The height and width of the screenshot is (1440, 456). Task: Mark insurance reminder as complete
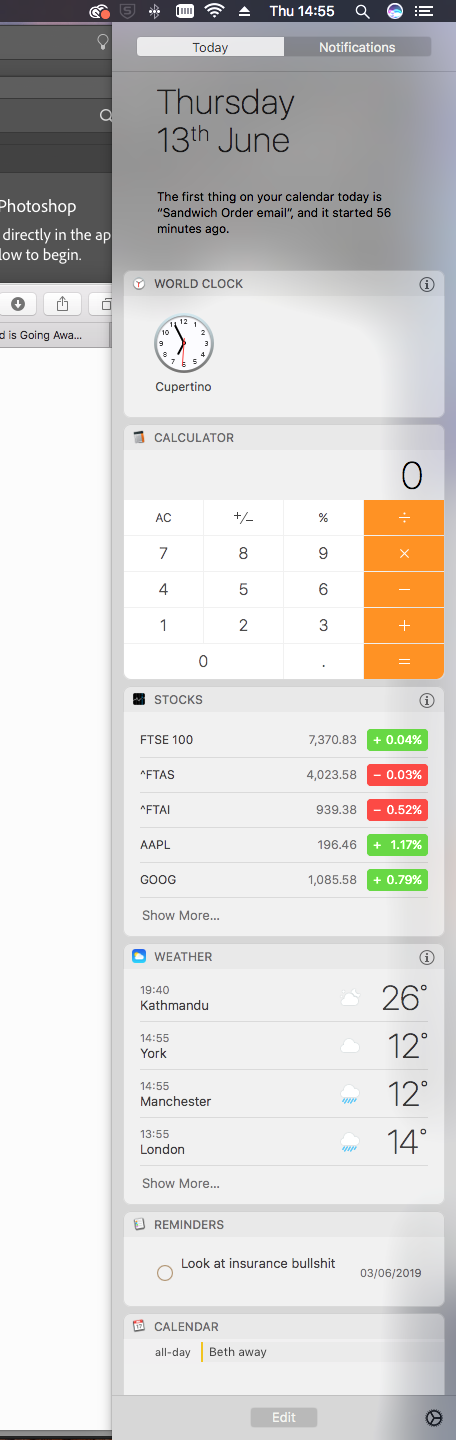pyautogui.click(x=165, y=1273)
